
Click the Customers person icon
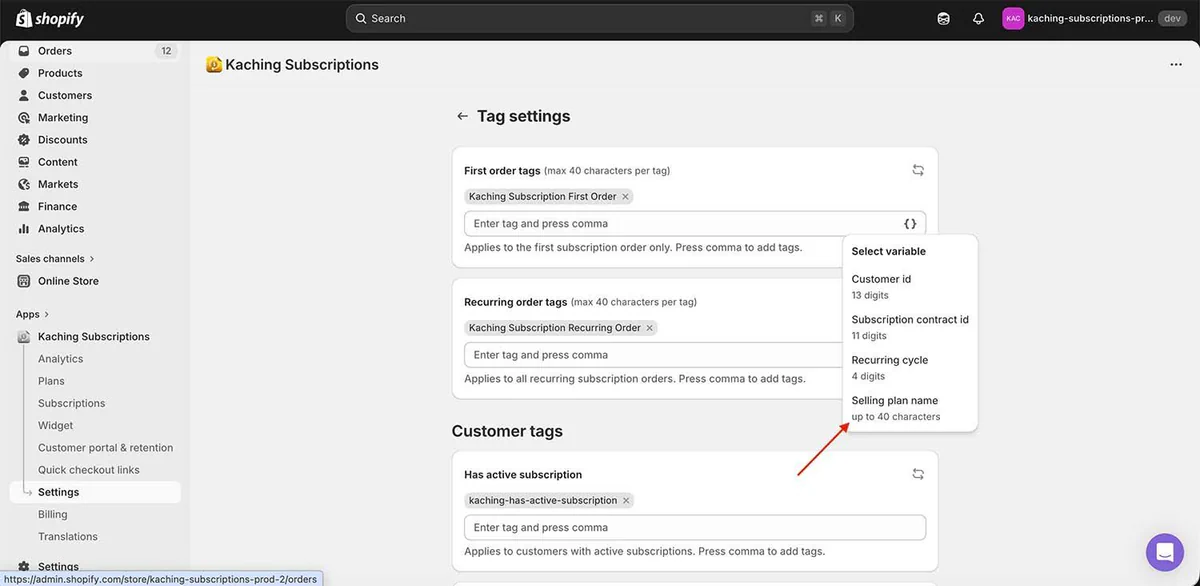pyautogui.click(x=24, y=95)
